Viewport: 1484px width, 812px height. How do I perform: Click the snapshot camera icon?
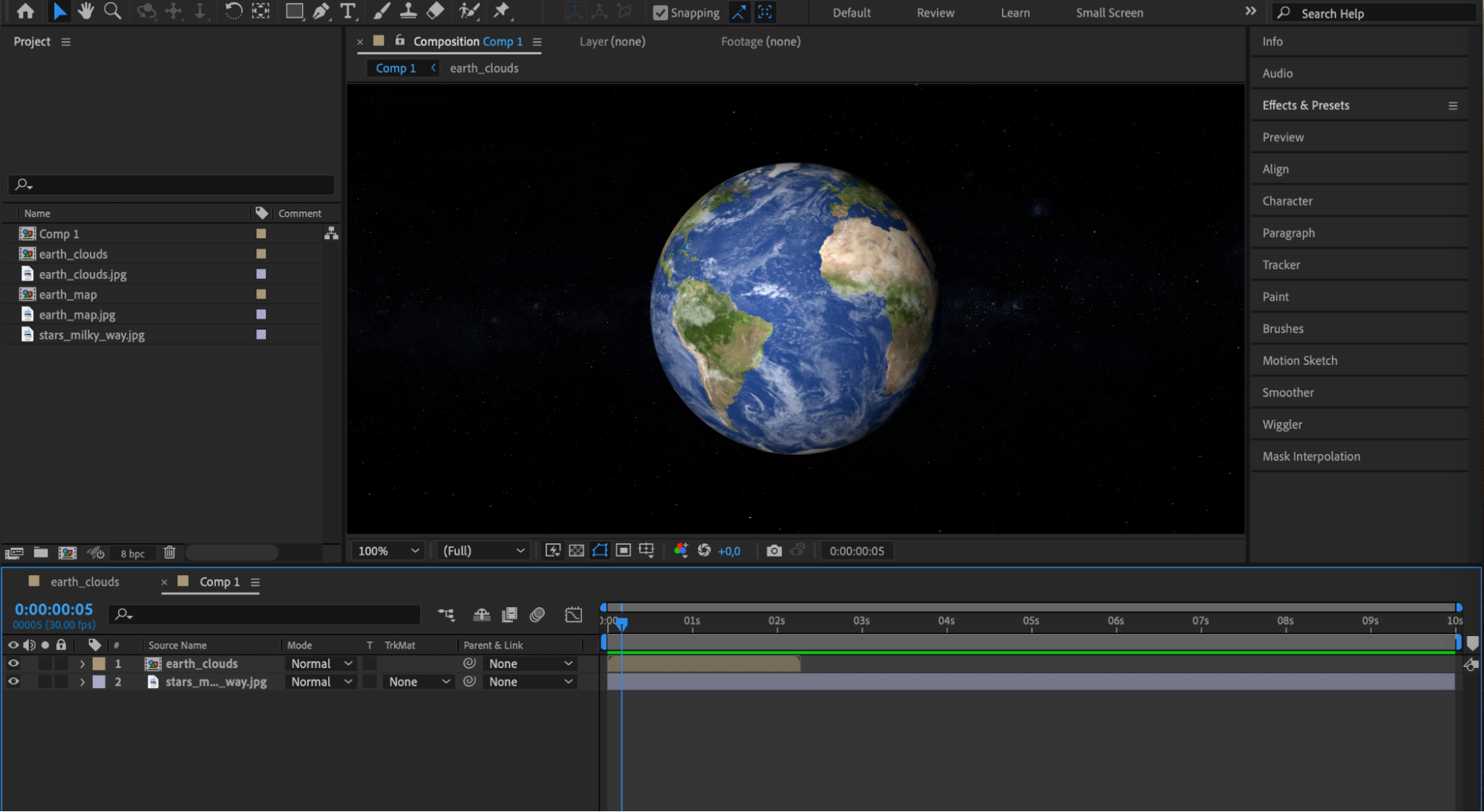click(774, 551)
